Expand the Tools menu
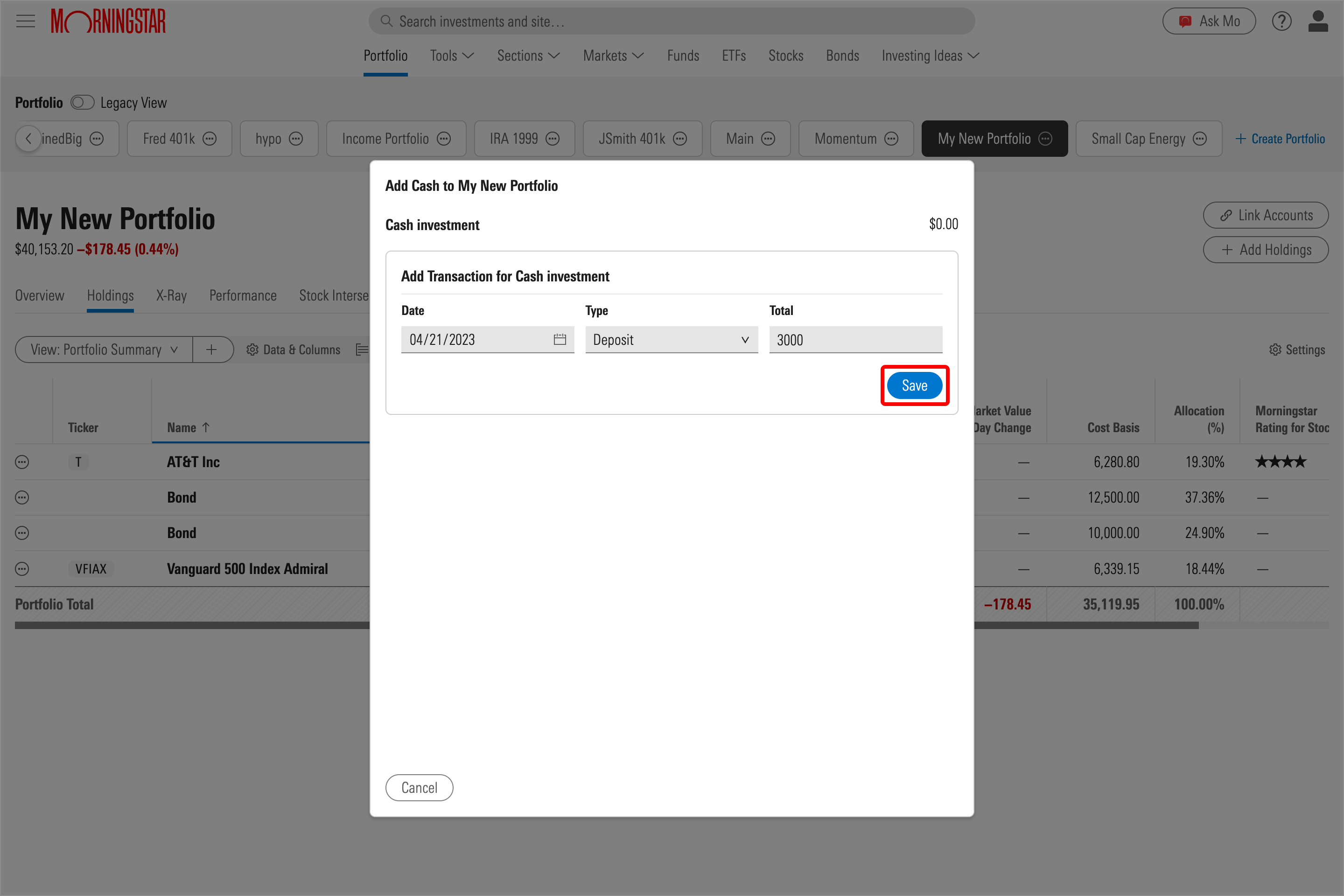This screenshot has height=896, width=1344. [452, 56]
